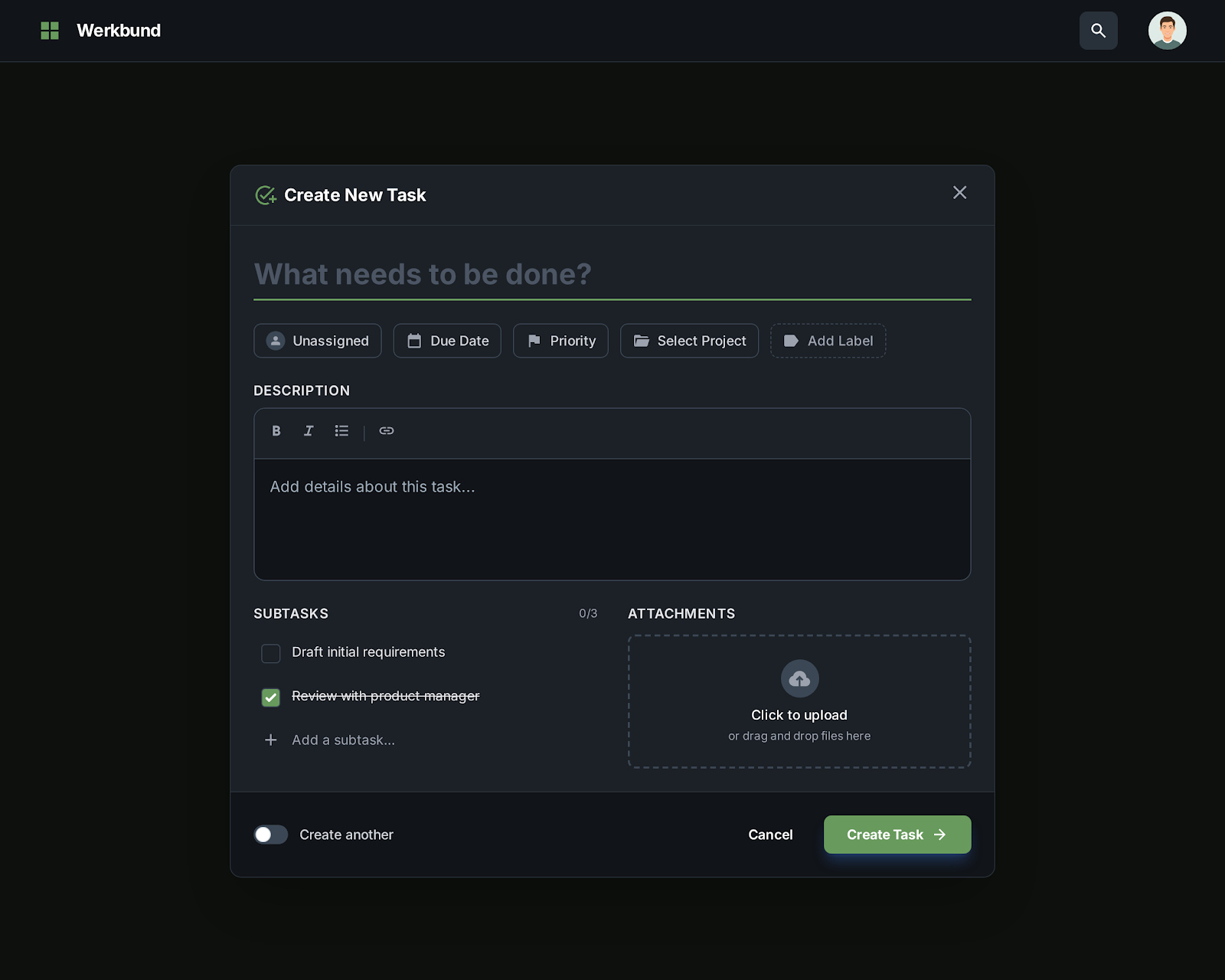Open the user avatar in the header
Viewport: 1225px width, 980px height.
click(1167, 31)
